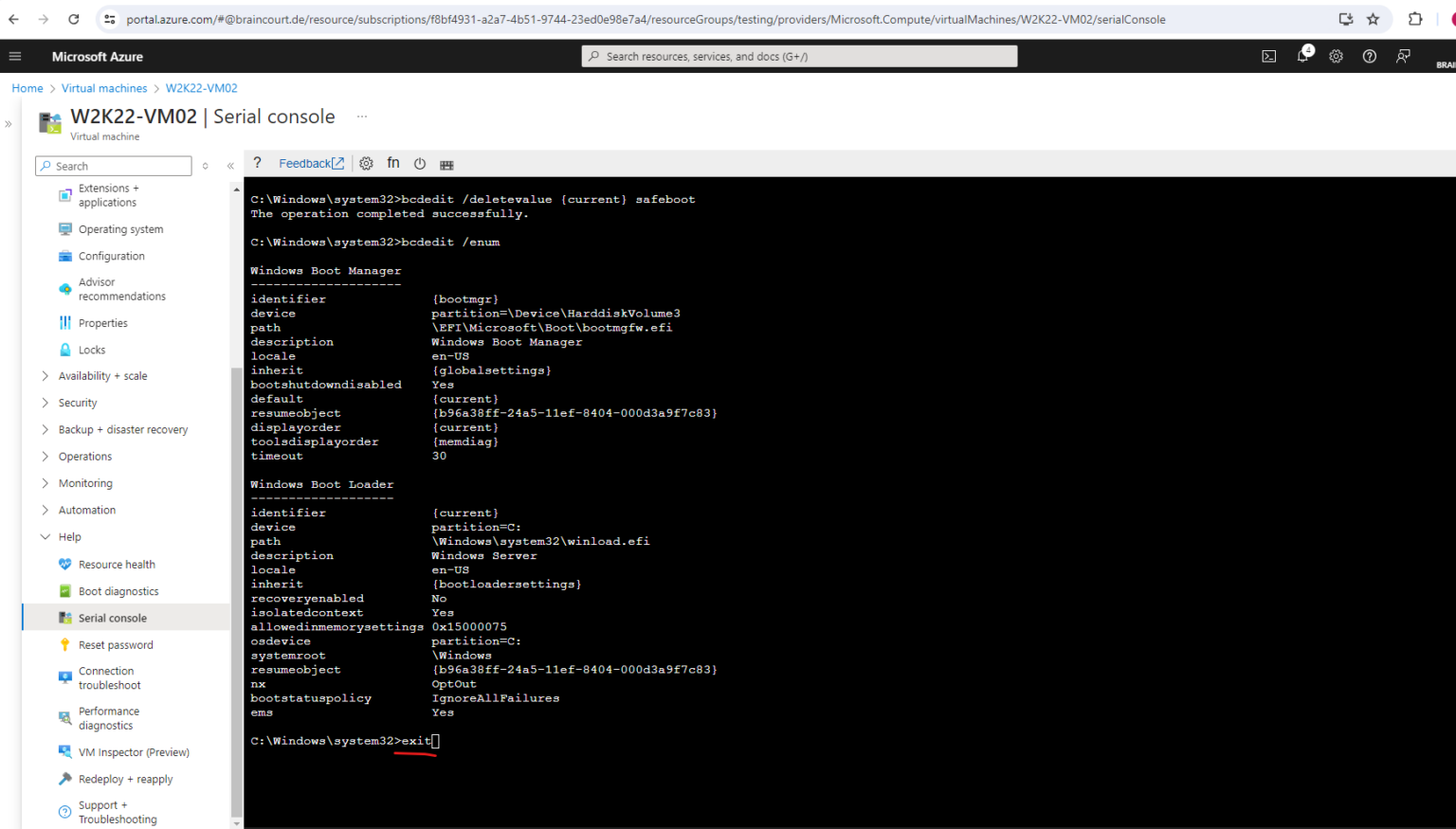
Task: Open the feedback icon in the top bar
Action: tap(1402, 56)
